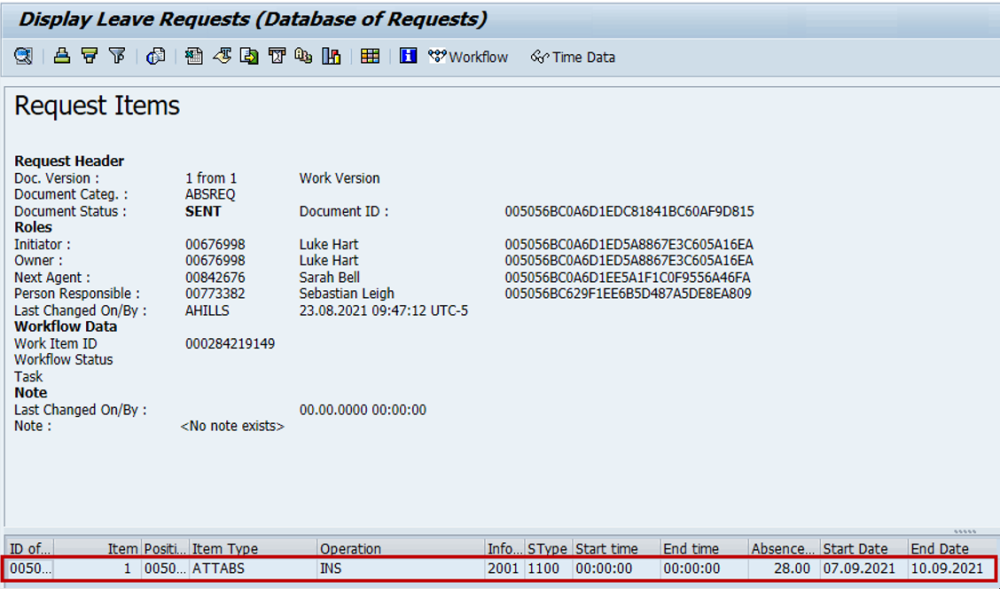Click the Request Items heading

pos(97,105)
